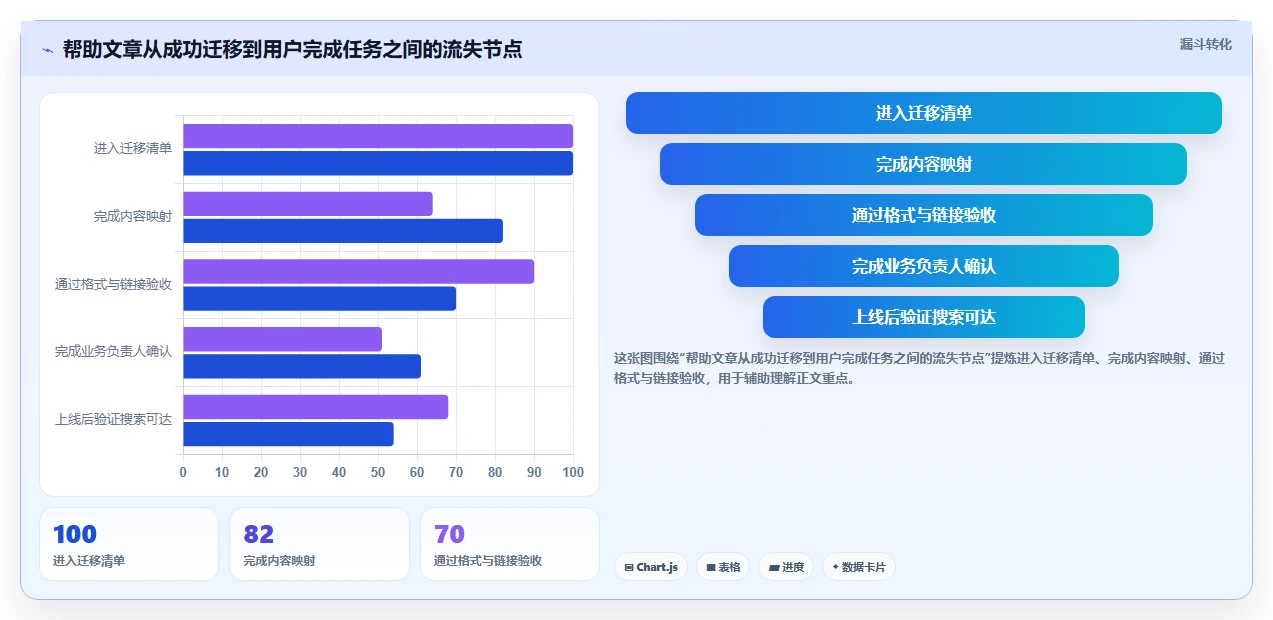Select the 进入迁移清单 funnel stage
The image size is (1273, 620).
click(x=923, y=113)
